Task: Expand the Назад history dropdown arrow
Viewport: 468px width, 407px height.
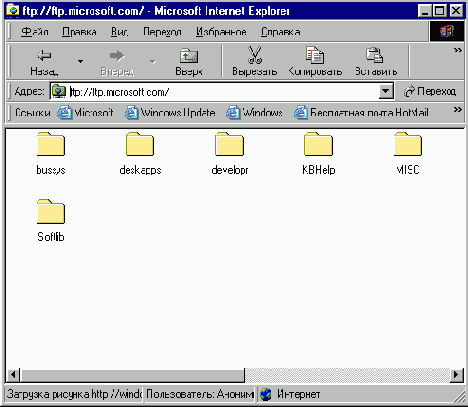Action: (x=80, y=61)
